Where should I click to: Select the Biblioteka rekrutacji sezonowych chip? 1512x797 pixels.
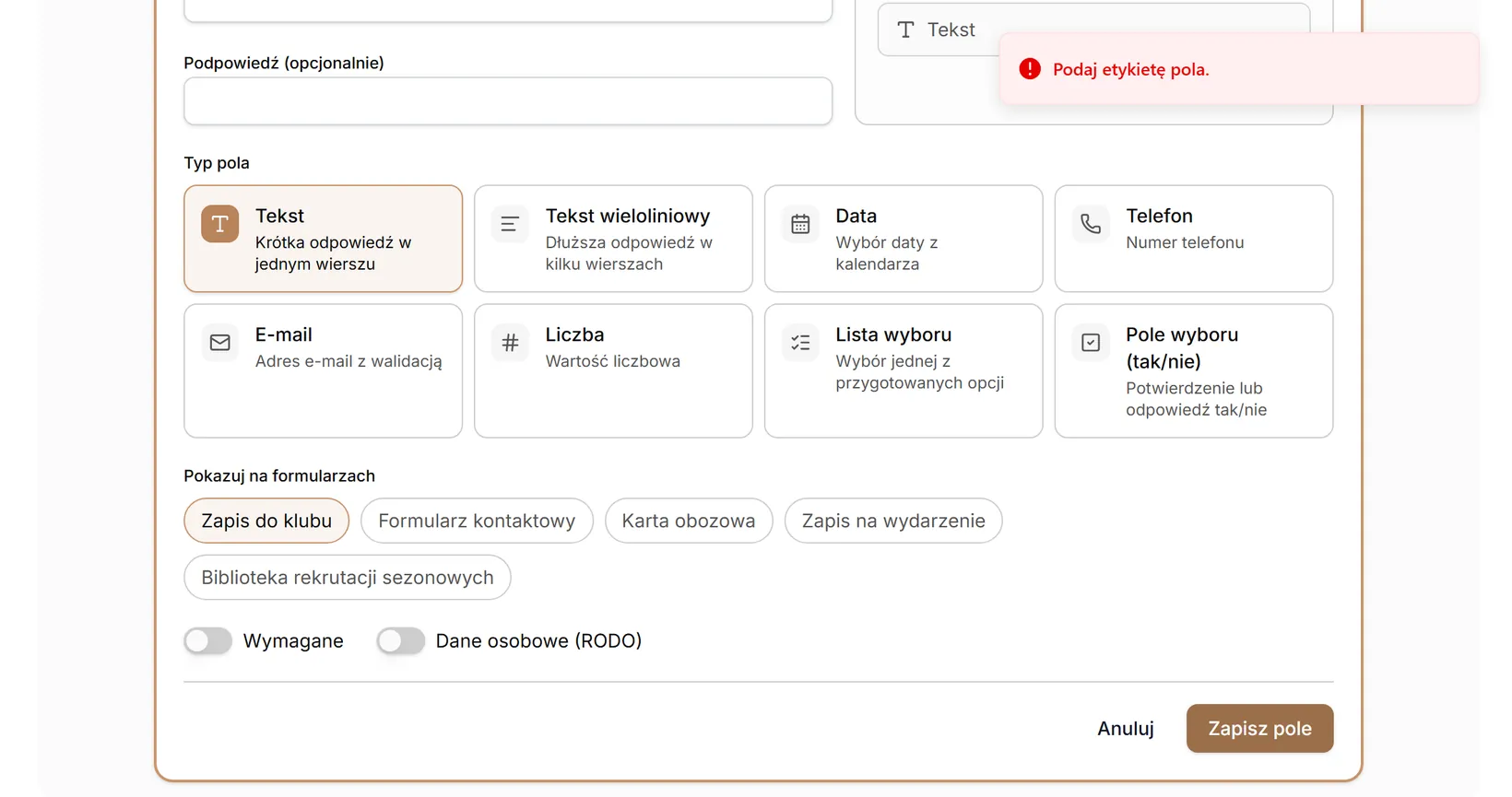(348, 578)
